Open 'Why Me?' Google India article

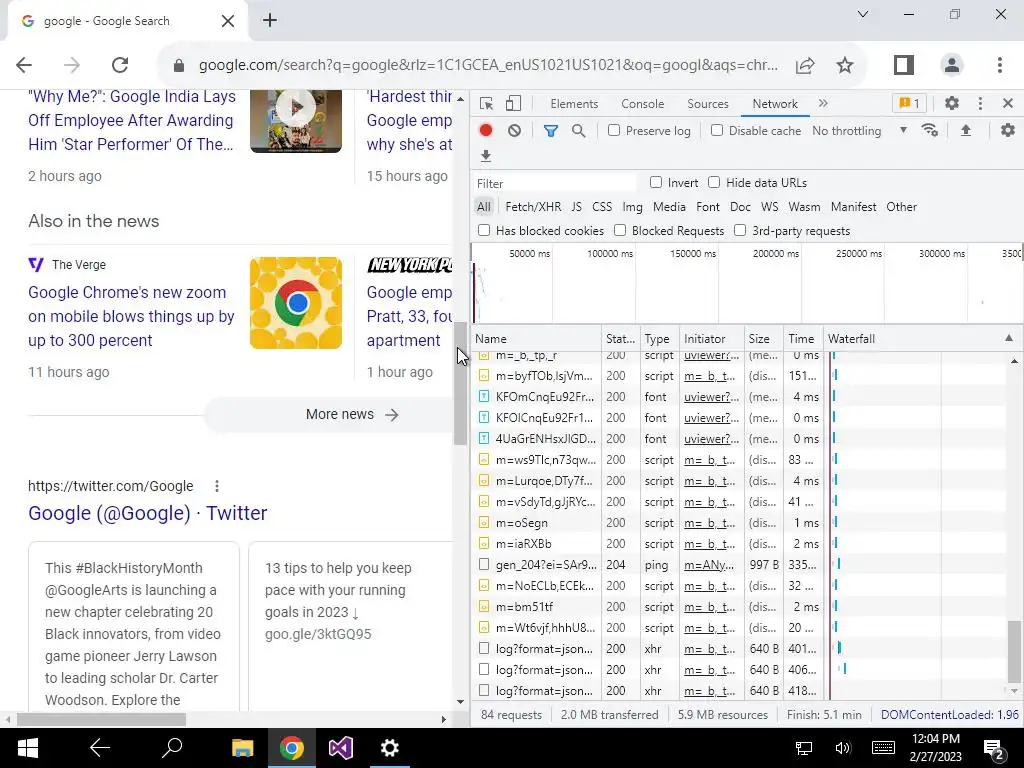pos(131,121)
